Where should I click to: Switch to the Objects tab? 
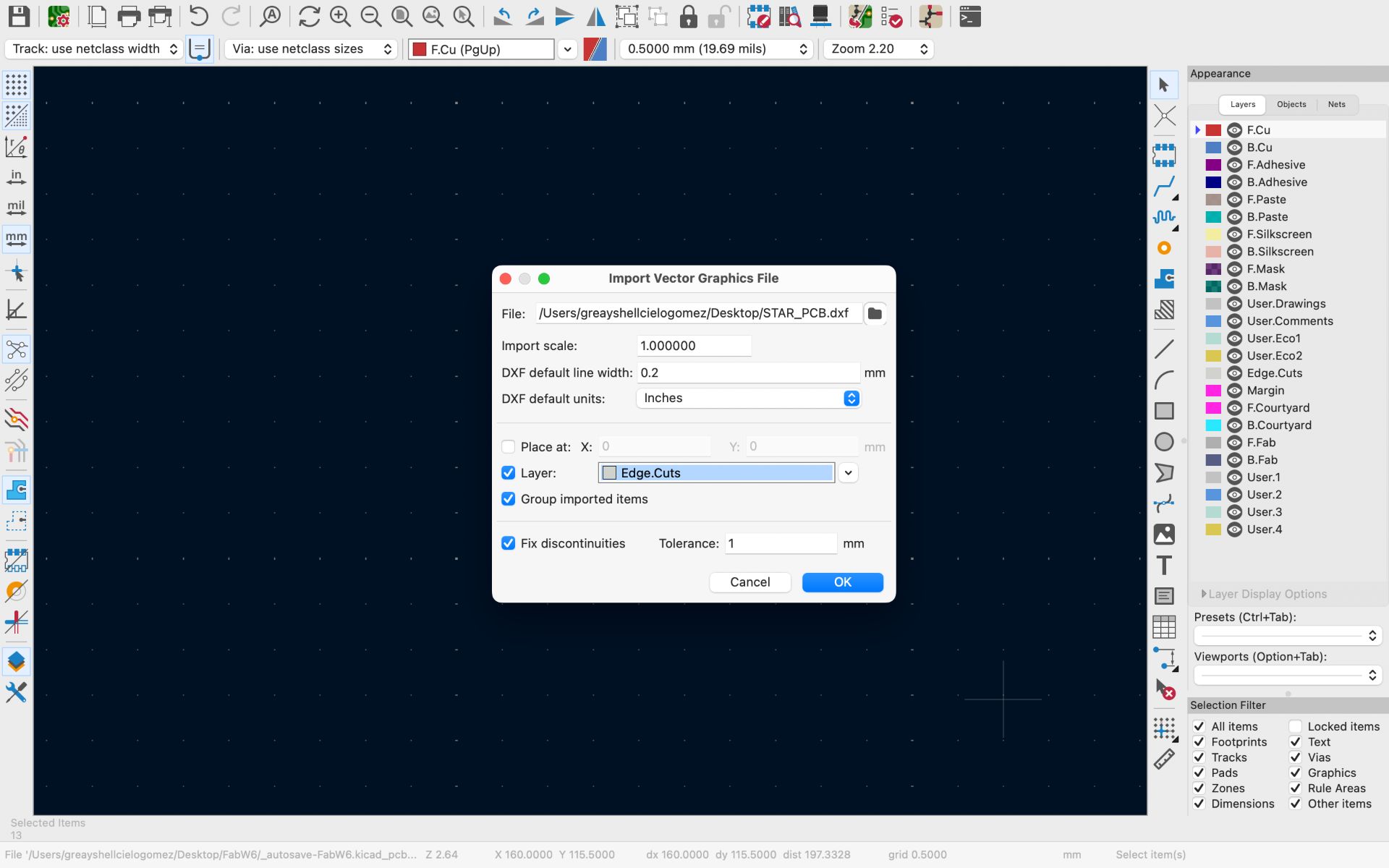pyautogui.click(x=1291, y=104)
